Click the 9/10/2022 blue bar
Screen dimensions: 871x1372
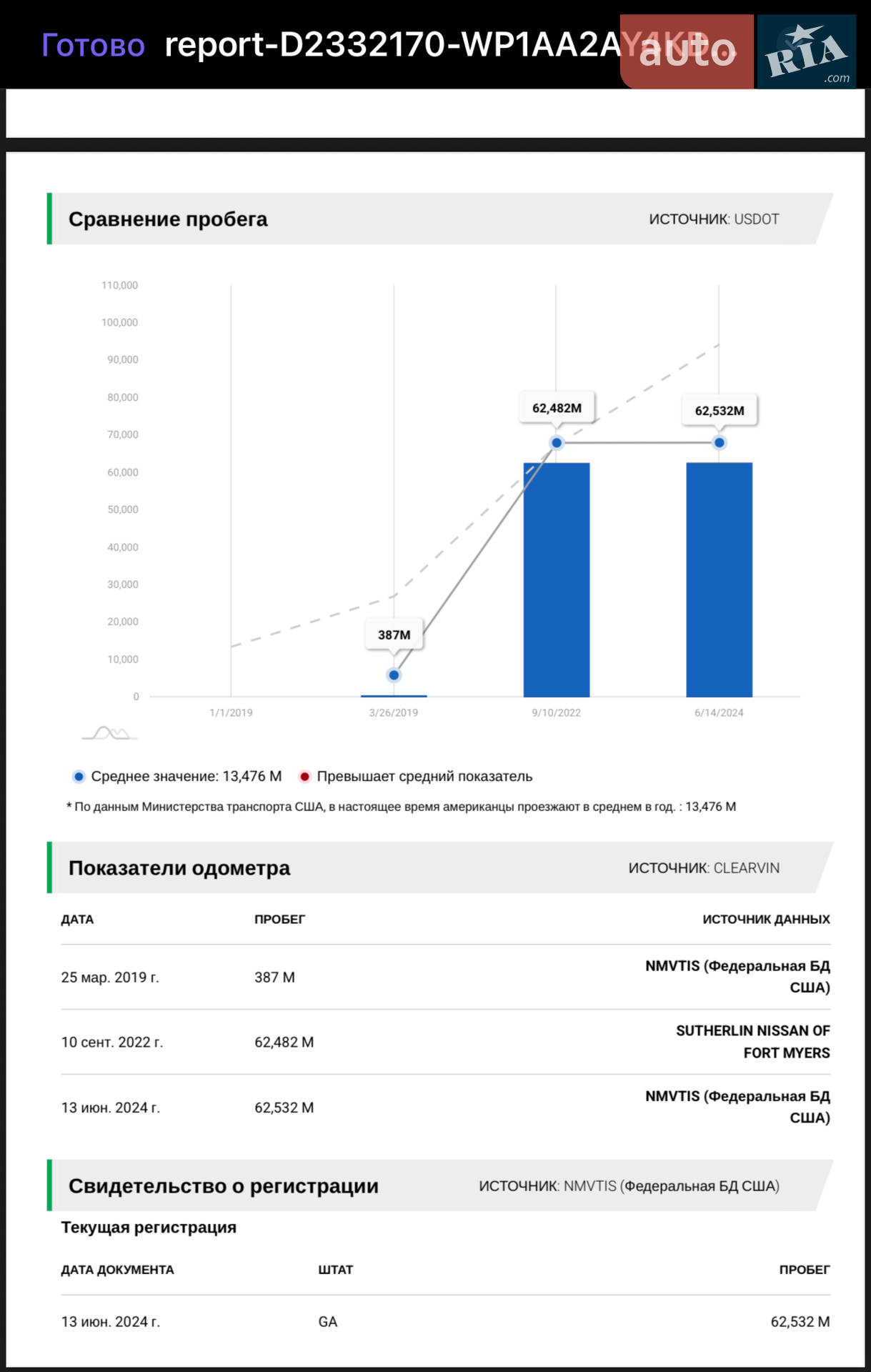[x=557, y=580]
